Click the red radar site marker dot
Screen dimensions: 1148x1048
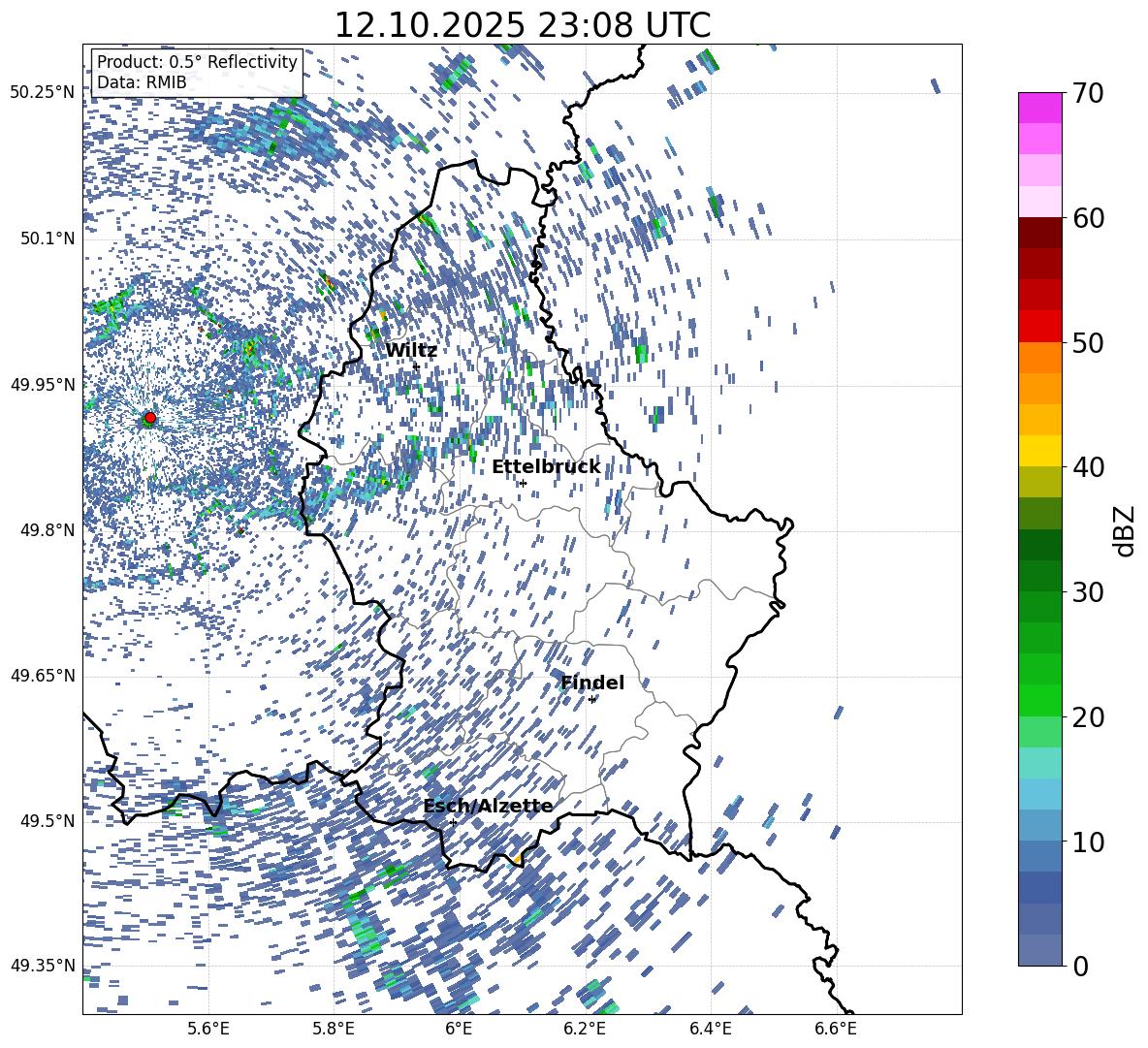tap(150, 418)
